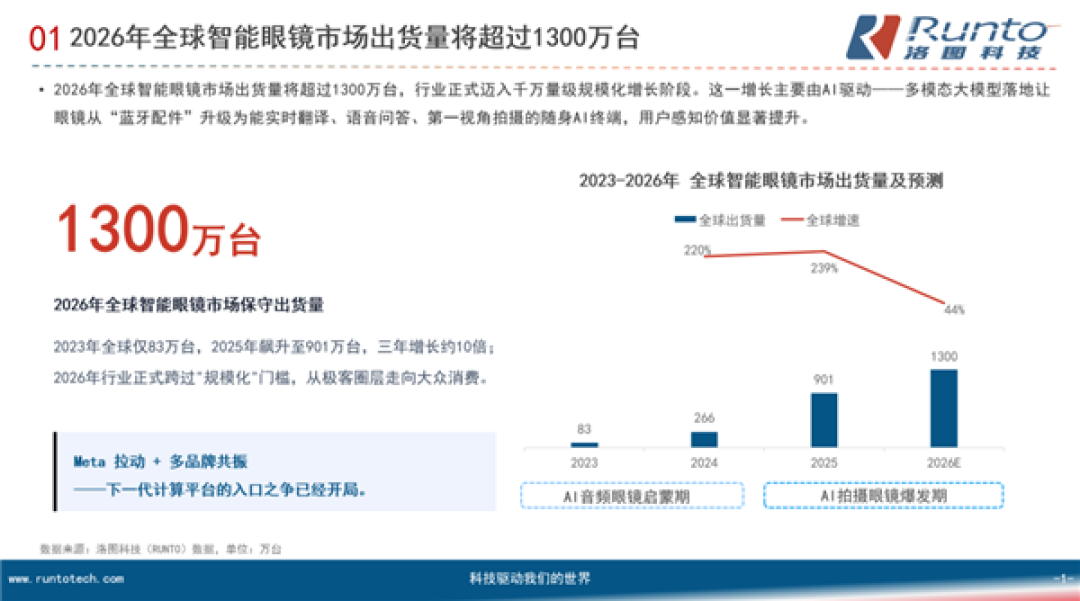Screen dimensions: 1080x601
Task: Click the footer slogan '科技驱动我们的世界'
Action: [530, 578]
